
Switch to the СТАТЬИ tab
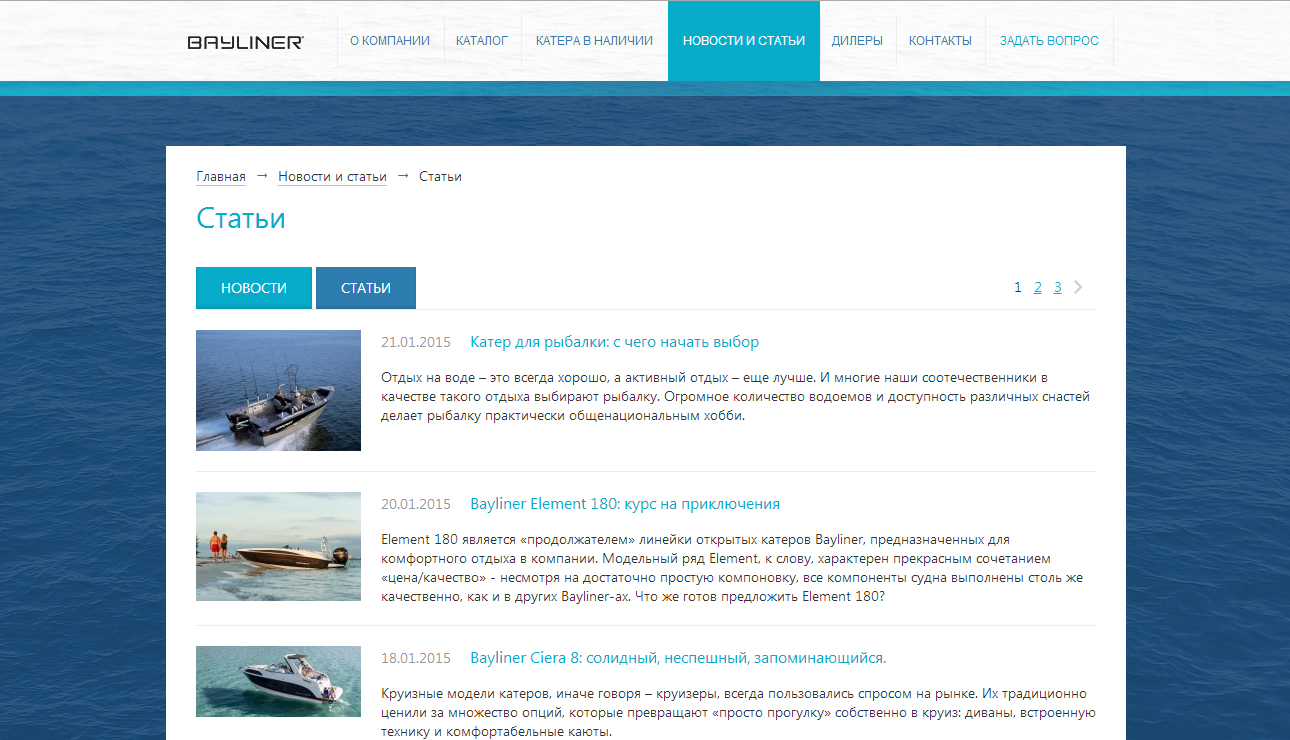point(366,288)
